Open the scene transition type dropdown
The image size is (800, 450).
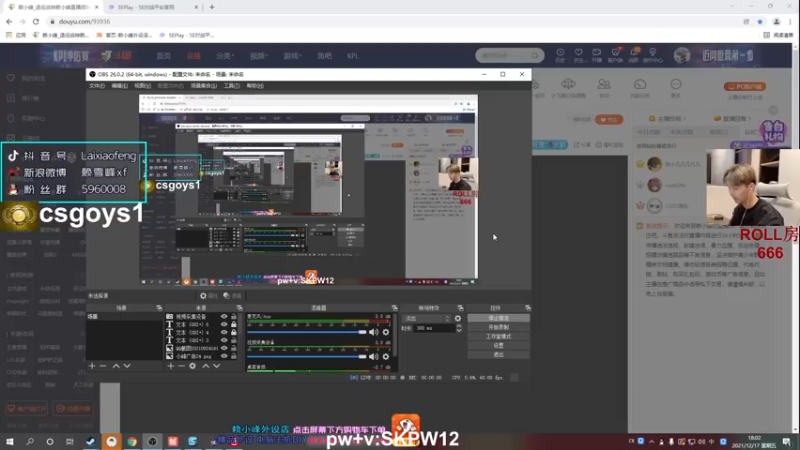click(427, 318)
